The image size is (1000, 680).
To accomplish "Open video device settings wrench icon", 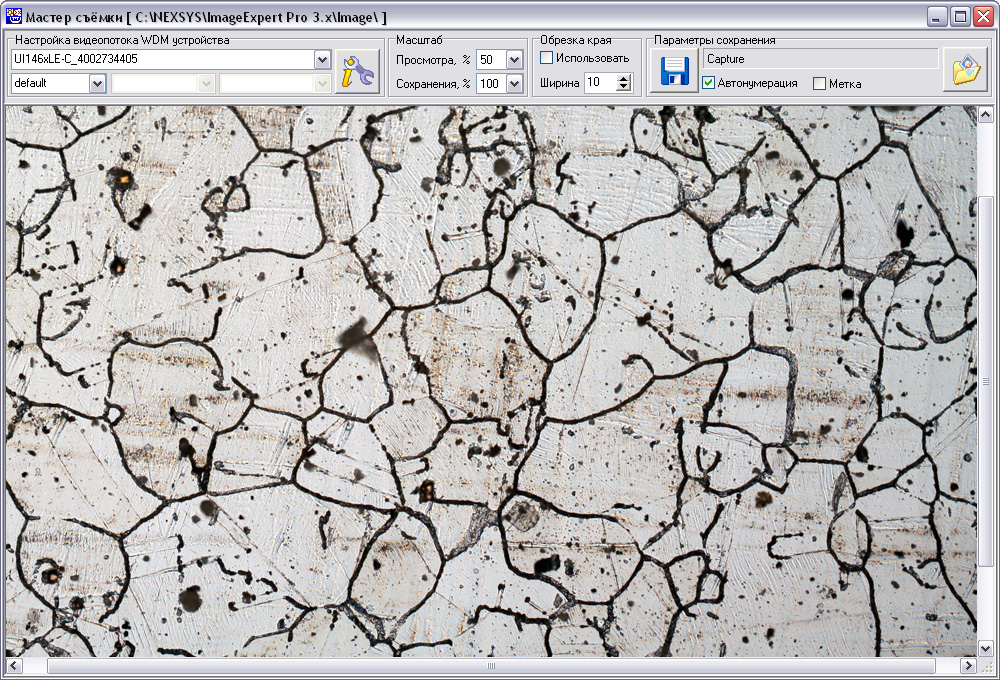I will pos(356,71).
